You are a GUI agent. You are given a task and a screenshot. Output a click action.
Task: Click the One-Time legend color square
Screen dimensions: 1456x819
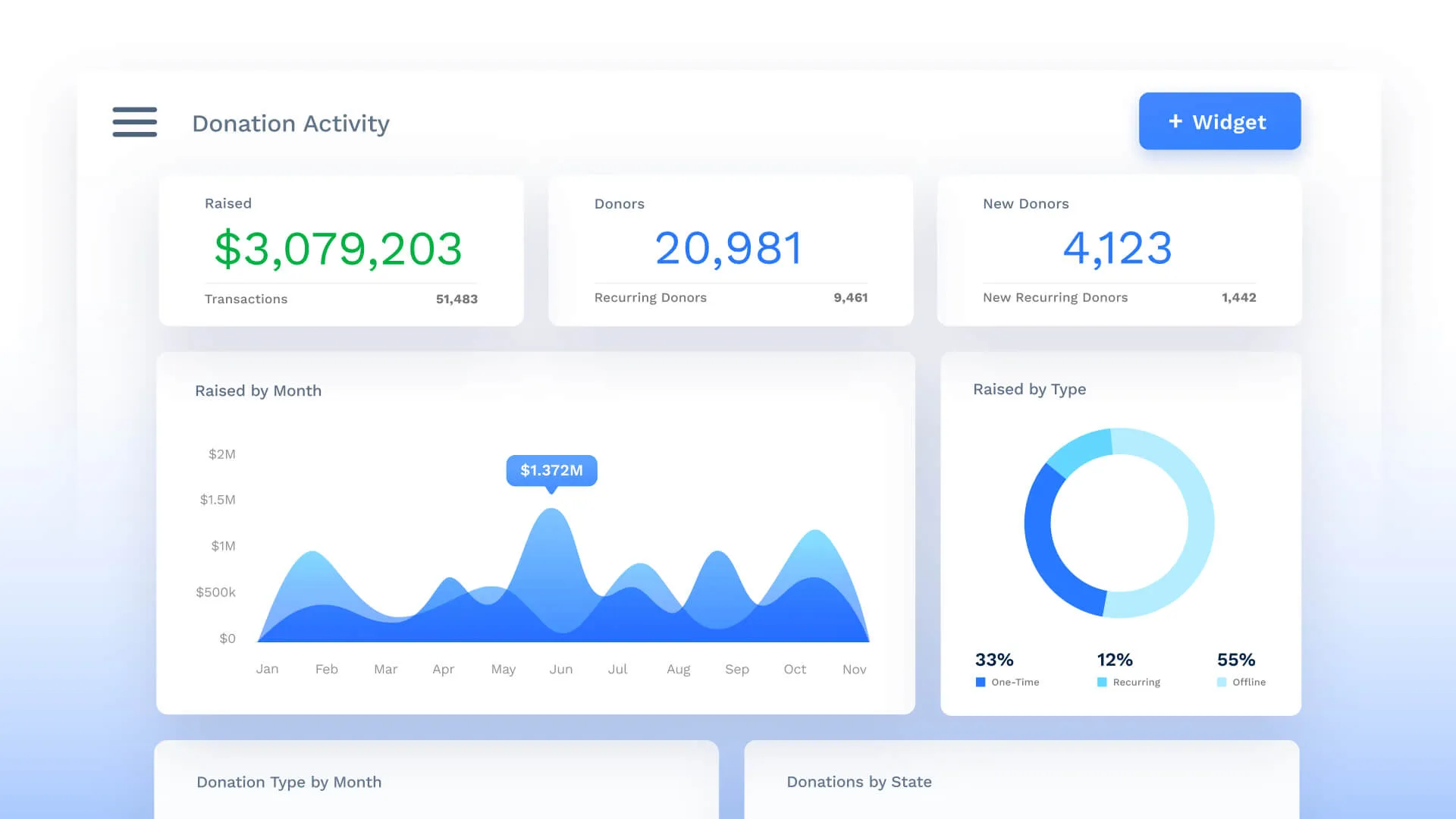point(981,682)
